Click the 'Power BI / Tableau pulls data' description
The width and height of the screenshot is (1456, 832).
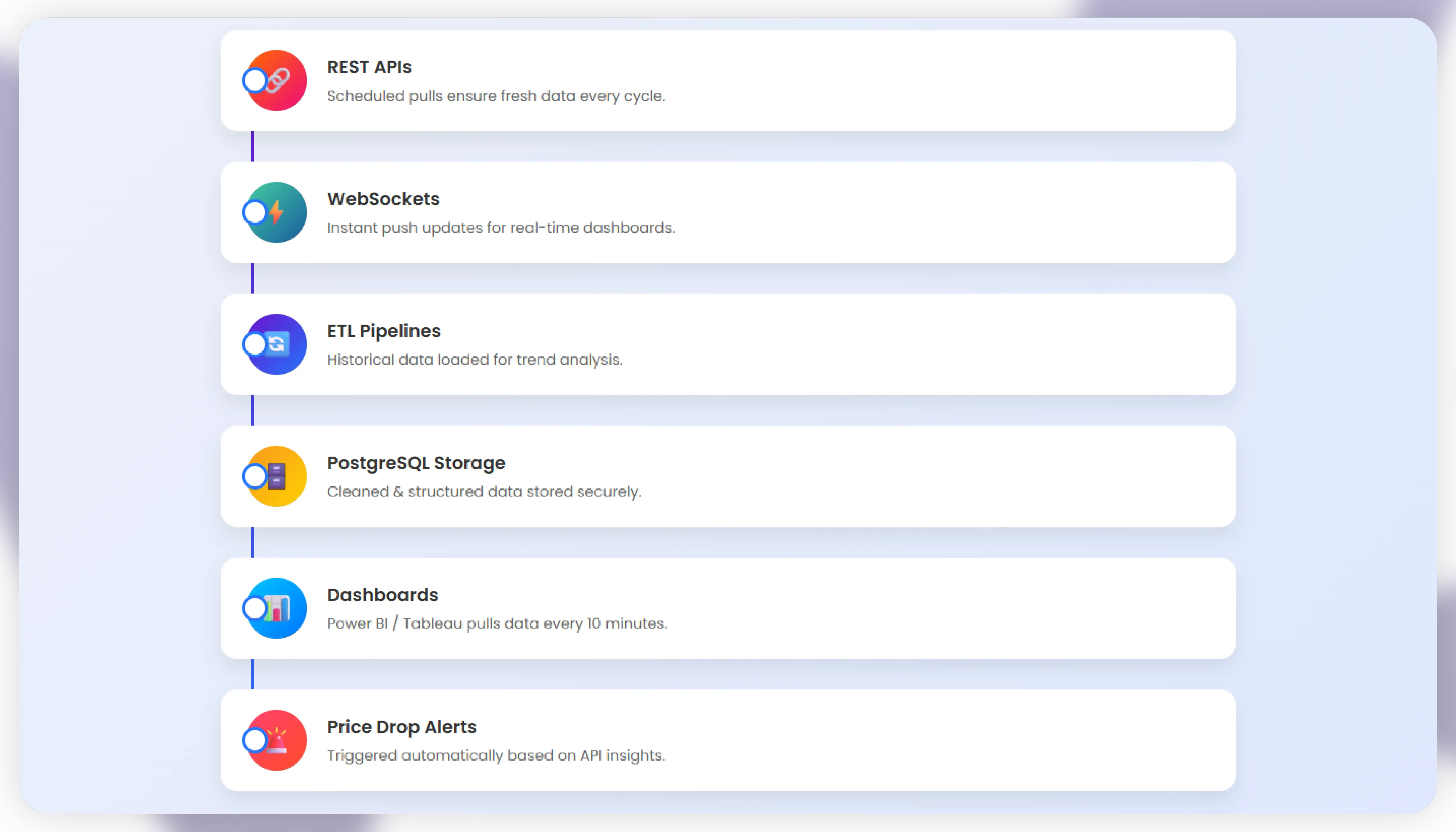click(497, 623)
